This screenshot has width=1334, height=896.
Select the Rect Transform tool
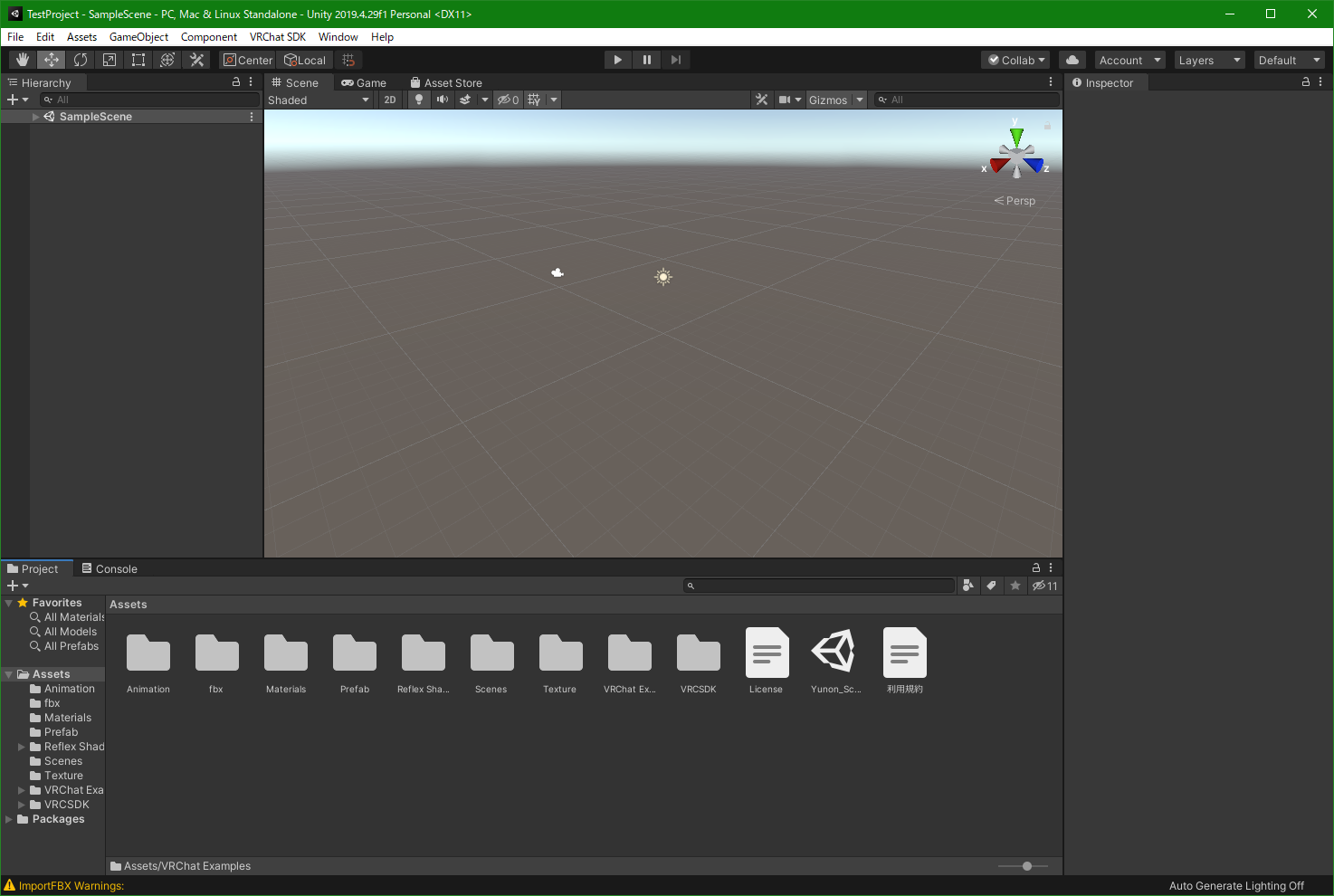click(x=138, y=60)
